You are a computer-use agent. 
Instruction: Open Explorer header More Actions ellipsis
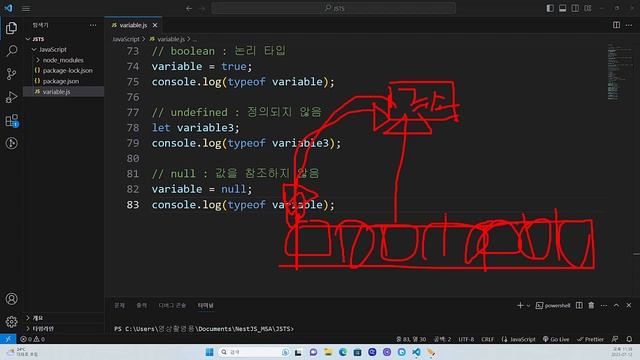click(93, 25)
